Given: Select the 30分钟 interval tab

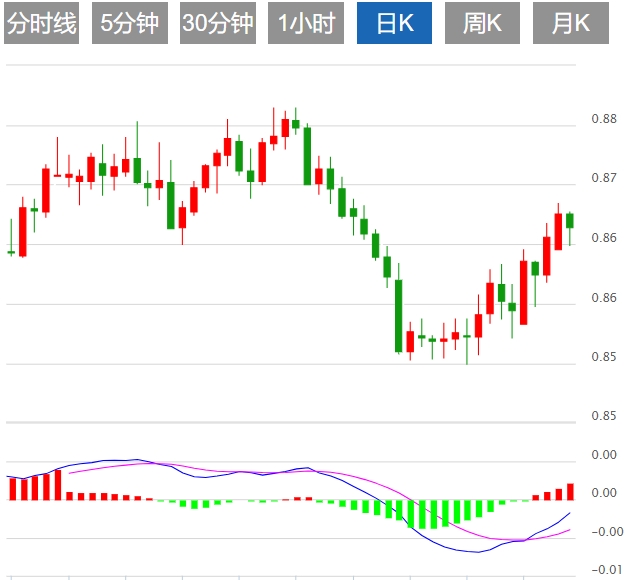Looking at the screenshot, I should (218, 23).
